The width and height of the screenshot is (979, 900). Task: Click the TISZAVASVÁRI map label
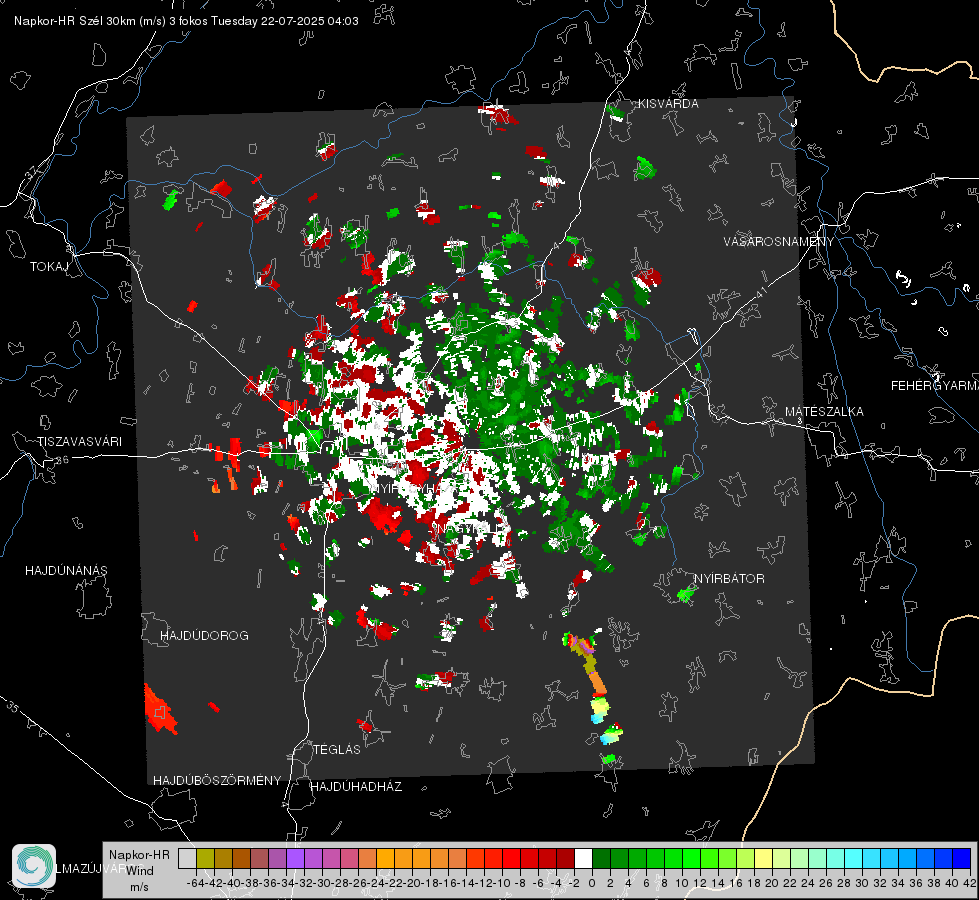[x=79, y=442]
